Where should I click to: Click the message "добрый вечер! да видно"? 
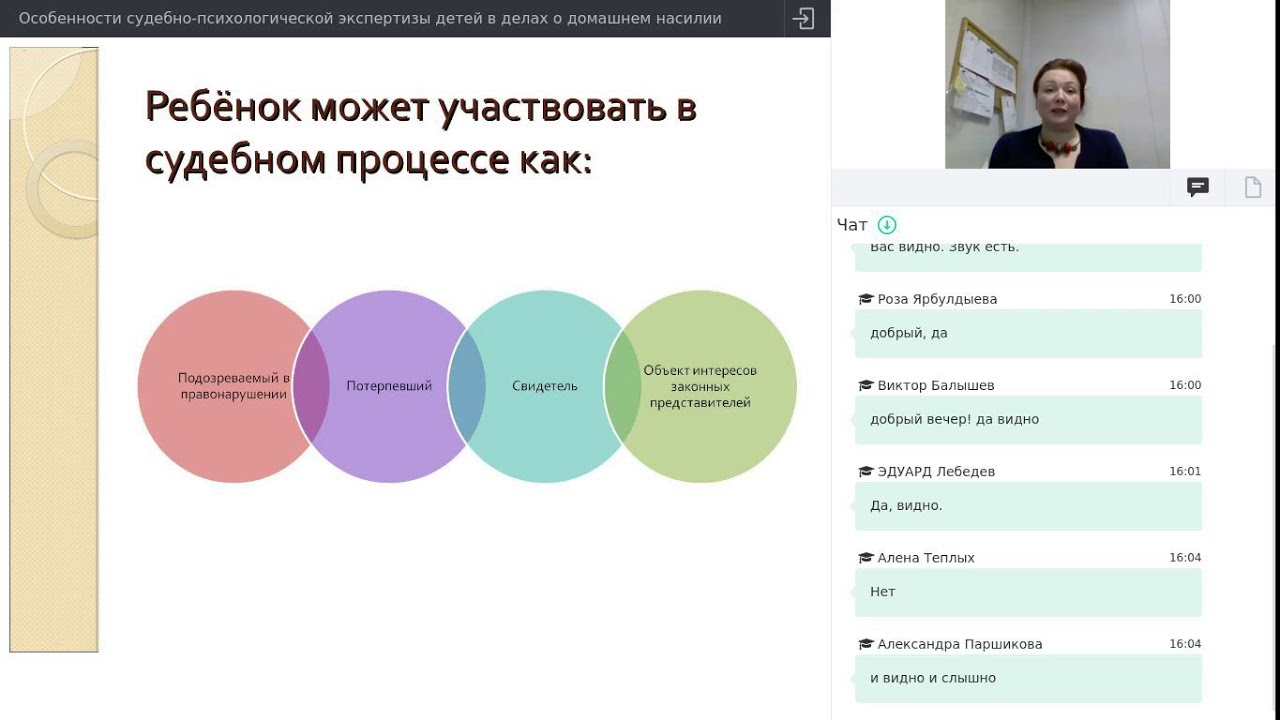[1028, 419]
